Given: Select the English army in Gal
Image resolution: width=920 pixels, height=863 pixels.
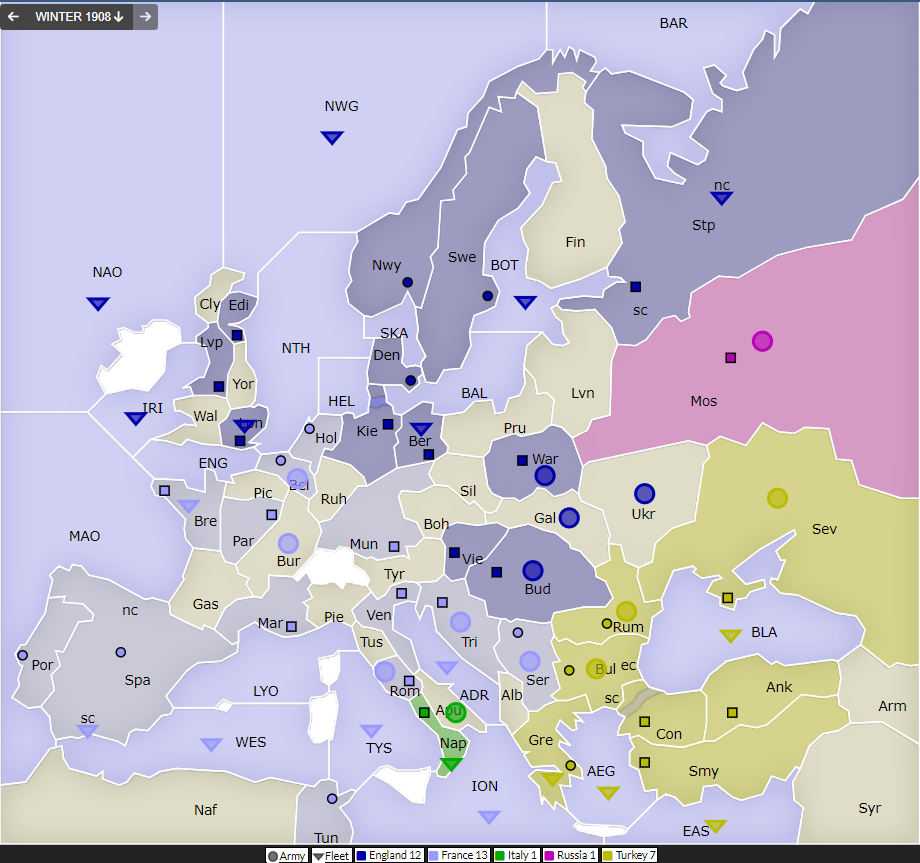Looking at the screenshot, I should point(569,517).
